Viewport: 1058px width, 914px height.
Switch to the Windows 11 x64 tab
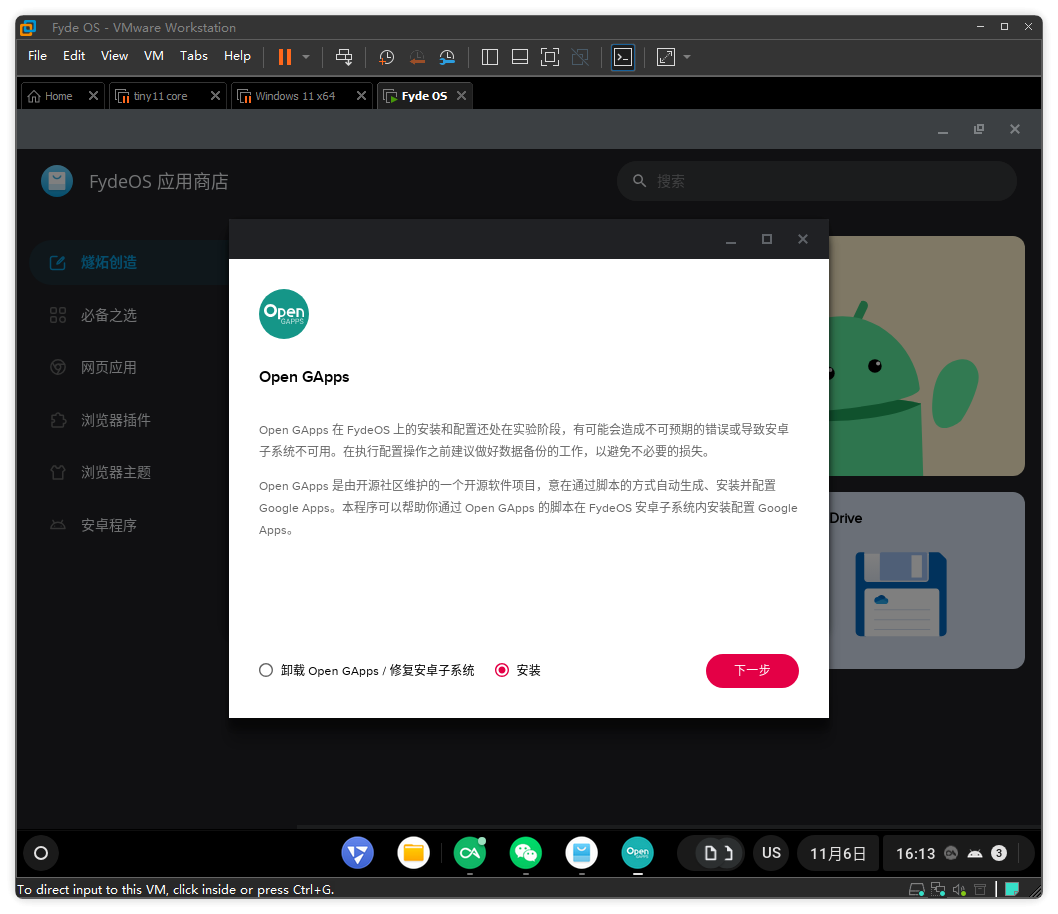(x=295, y=96)
